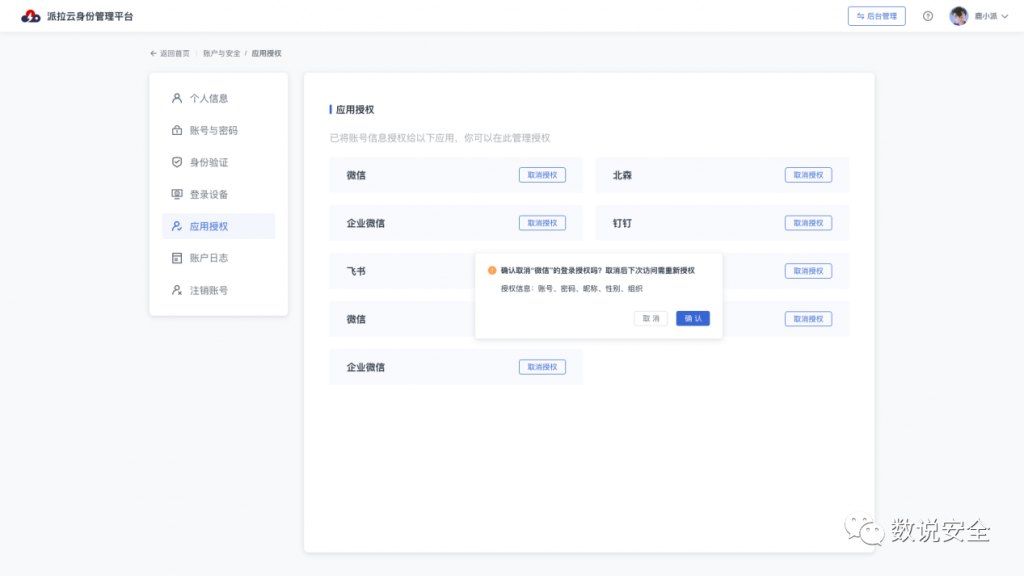Screen dimensions: 1024x576
Task: Click the 北森 app name
Action: pyautogui.click(x=622, y=175)
